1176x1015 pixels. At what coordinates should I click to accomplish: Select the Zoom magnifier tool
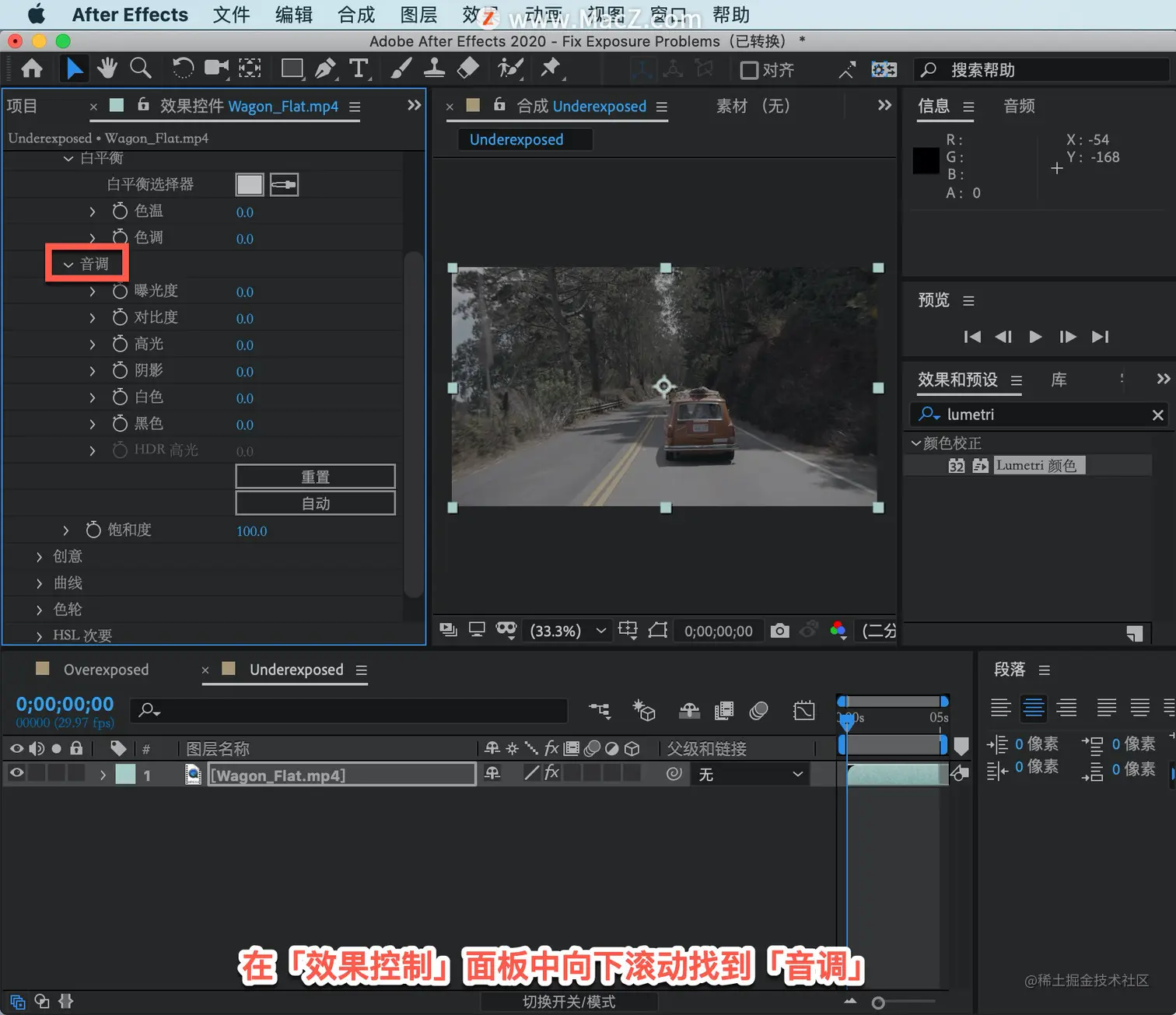pos(141,68)
